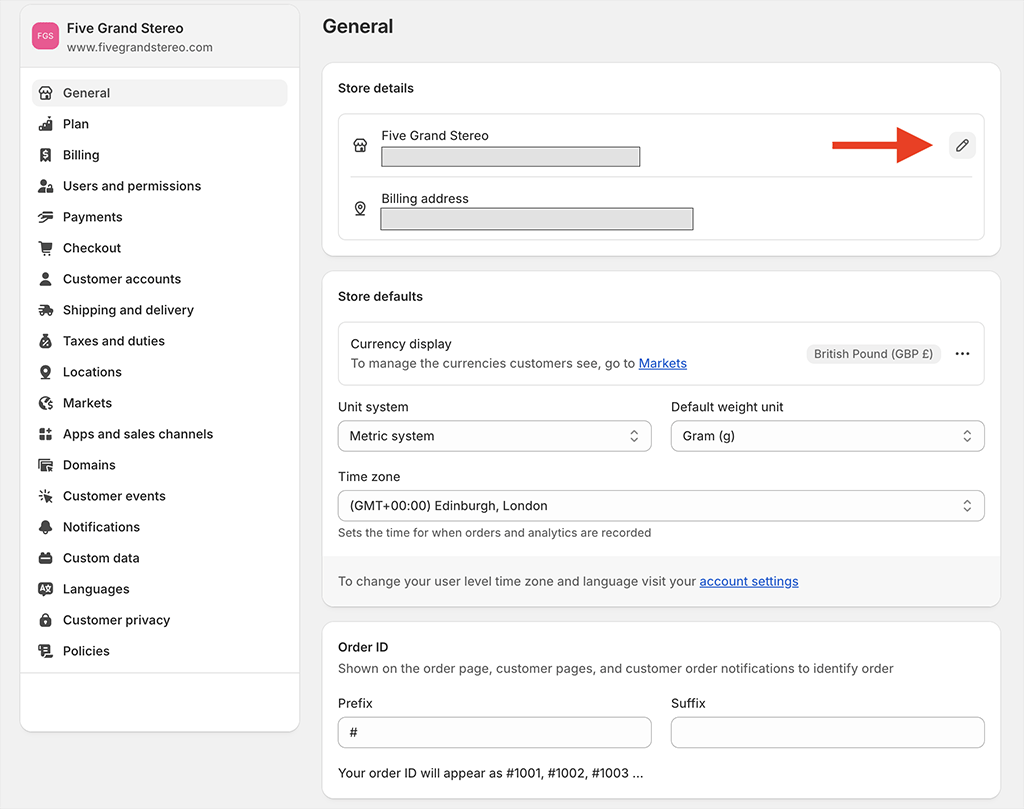The width and height of the screenshot is (1024, 809).
Task: Click the Five Grand Stereo store name header
Action: click(x=125, y=28)
